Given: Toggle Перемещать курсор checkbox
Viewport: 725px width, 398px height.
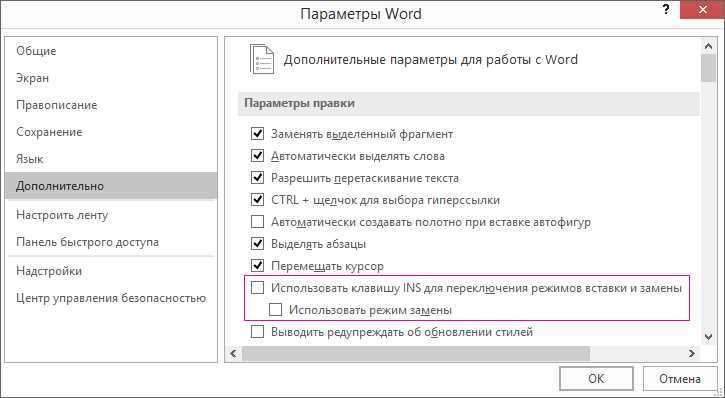Looking at the screenshot, I should click(x=257, y=266).
